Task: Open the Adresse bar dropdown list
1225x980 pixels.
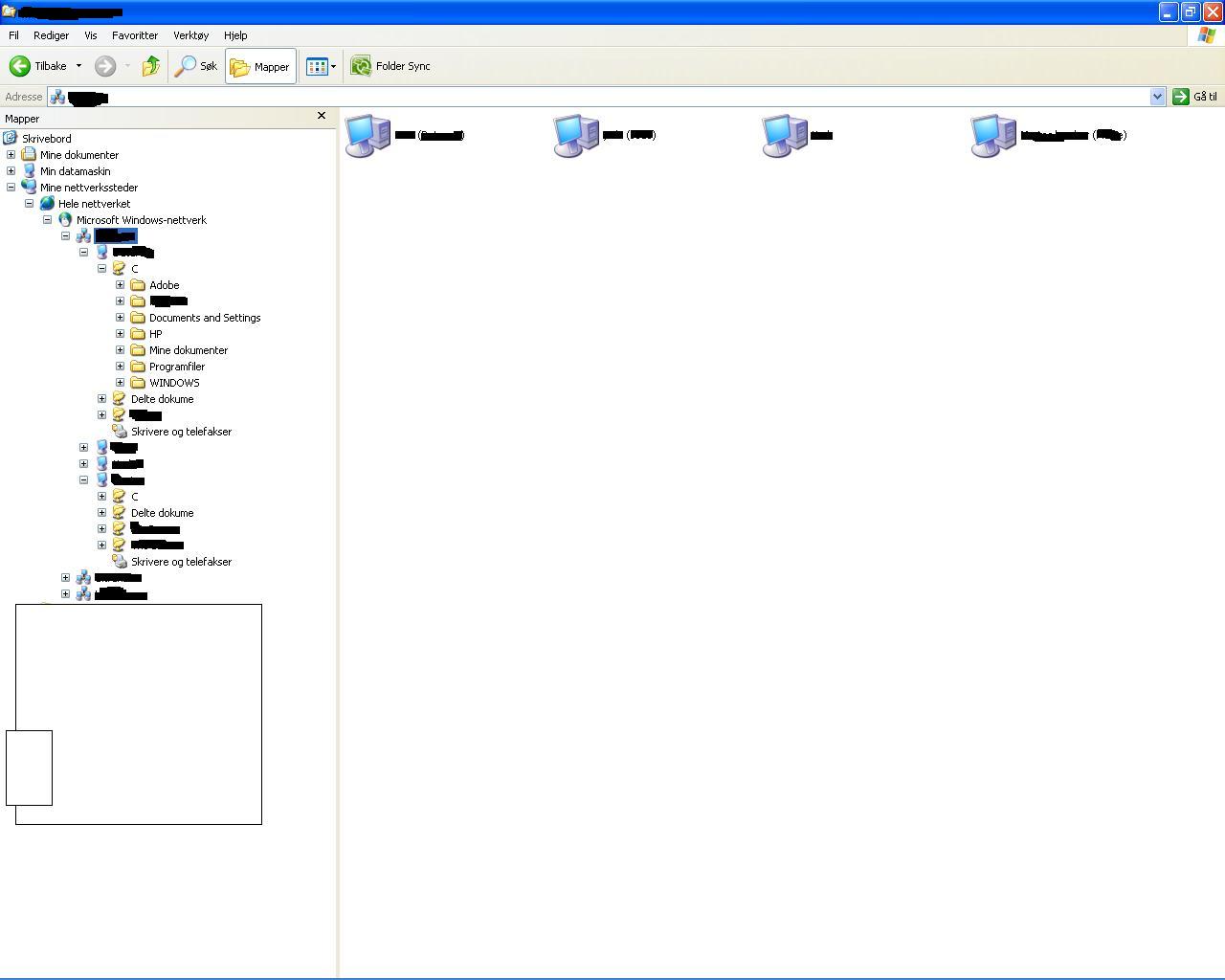Action: (x=1157, y=97)
